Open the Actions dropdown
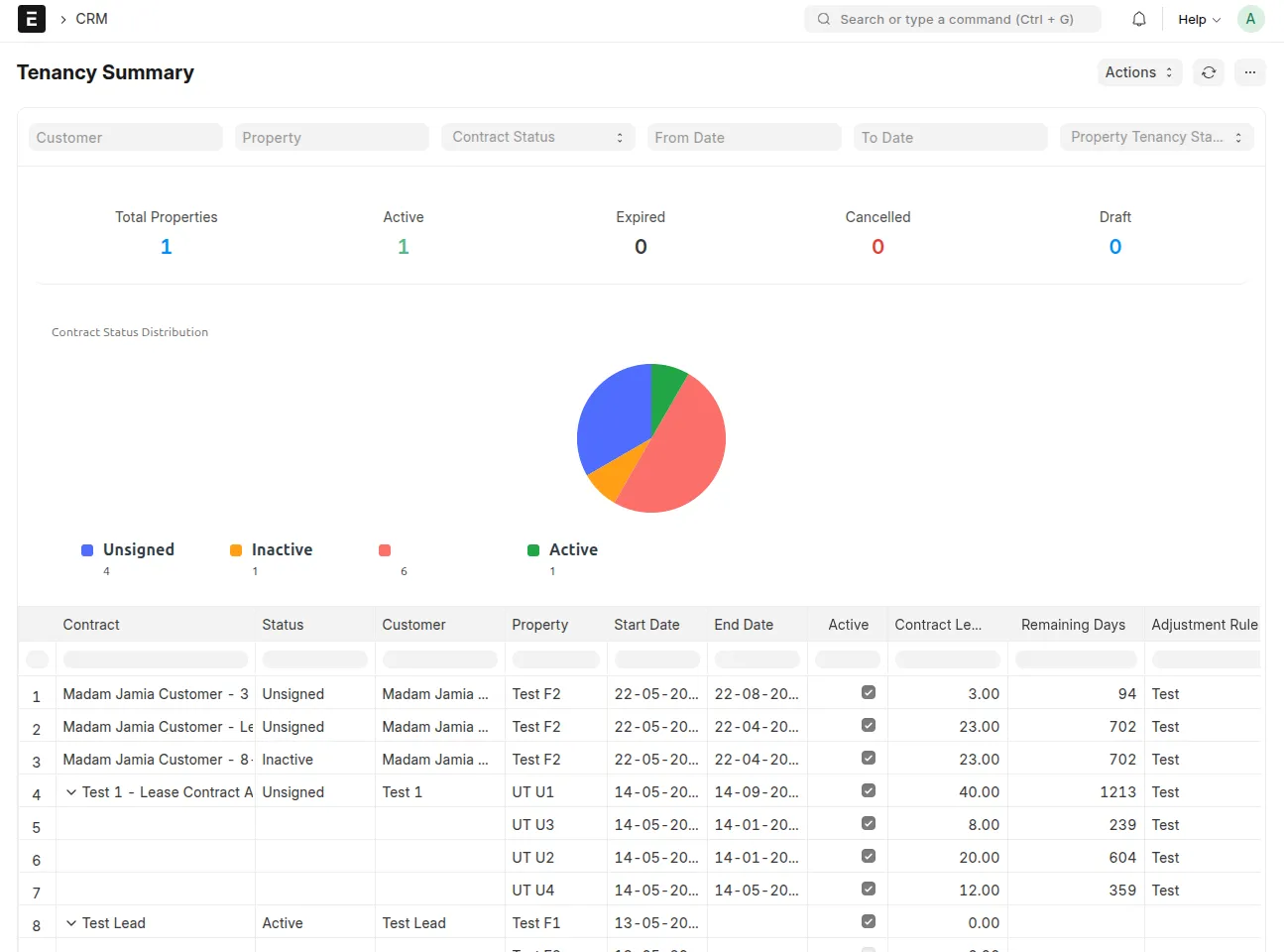 click(1140, 72)
